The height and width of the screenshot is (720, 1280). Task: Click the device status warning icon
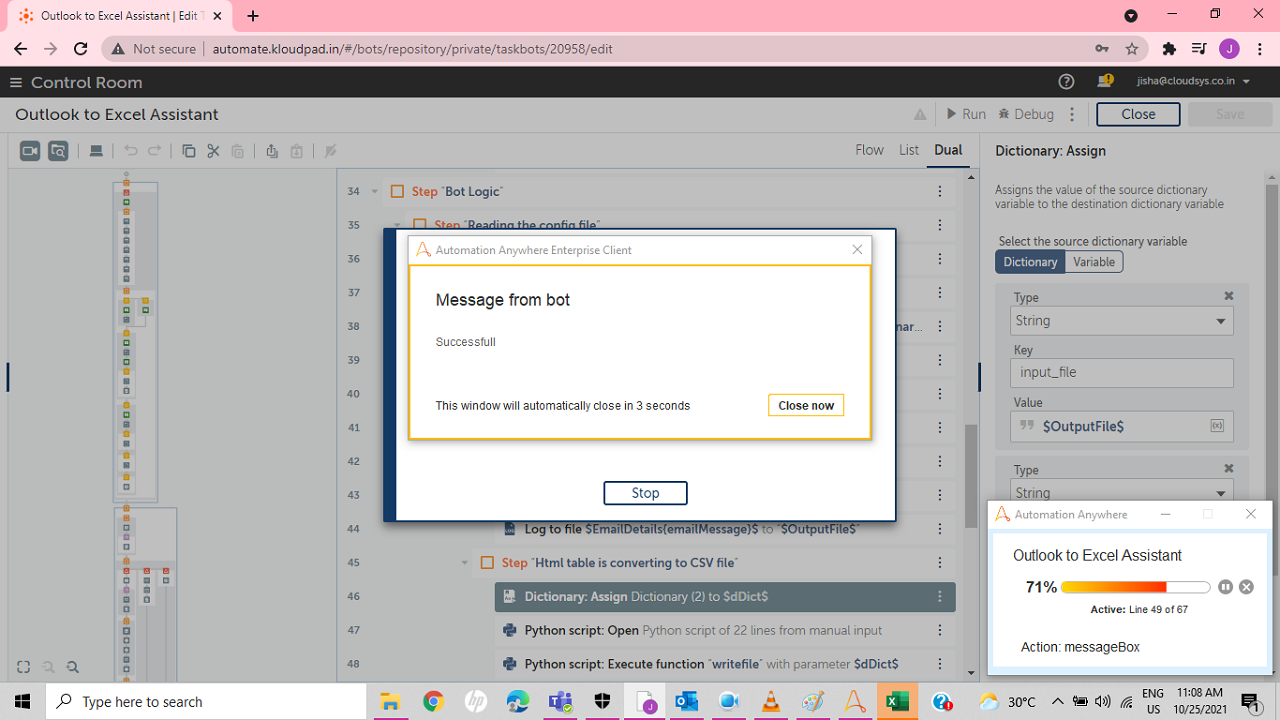[x=1105, y=82]
